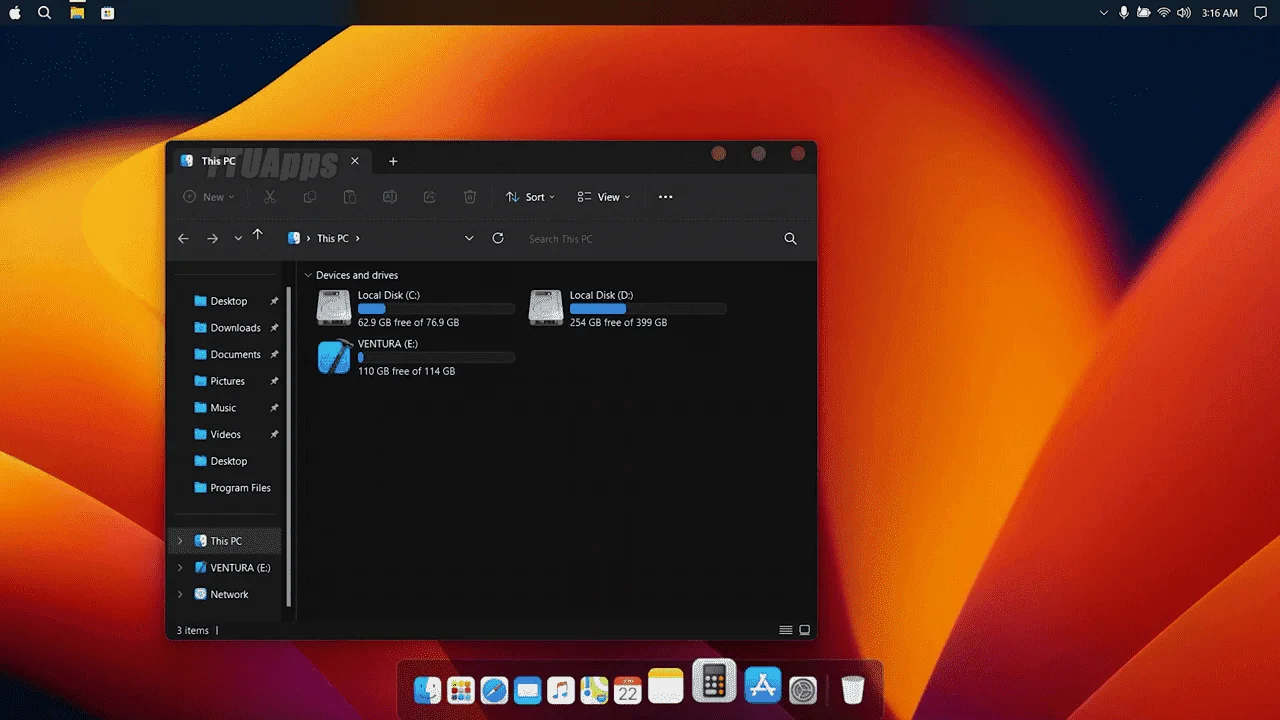This screenshot has height=720, width=1280.
Task: Open the New dropdown menu
Action: tap(209, 197)
